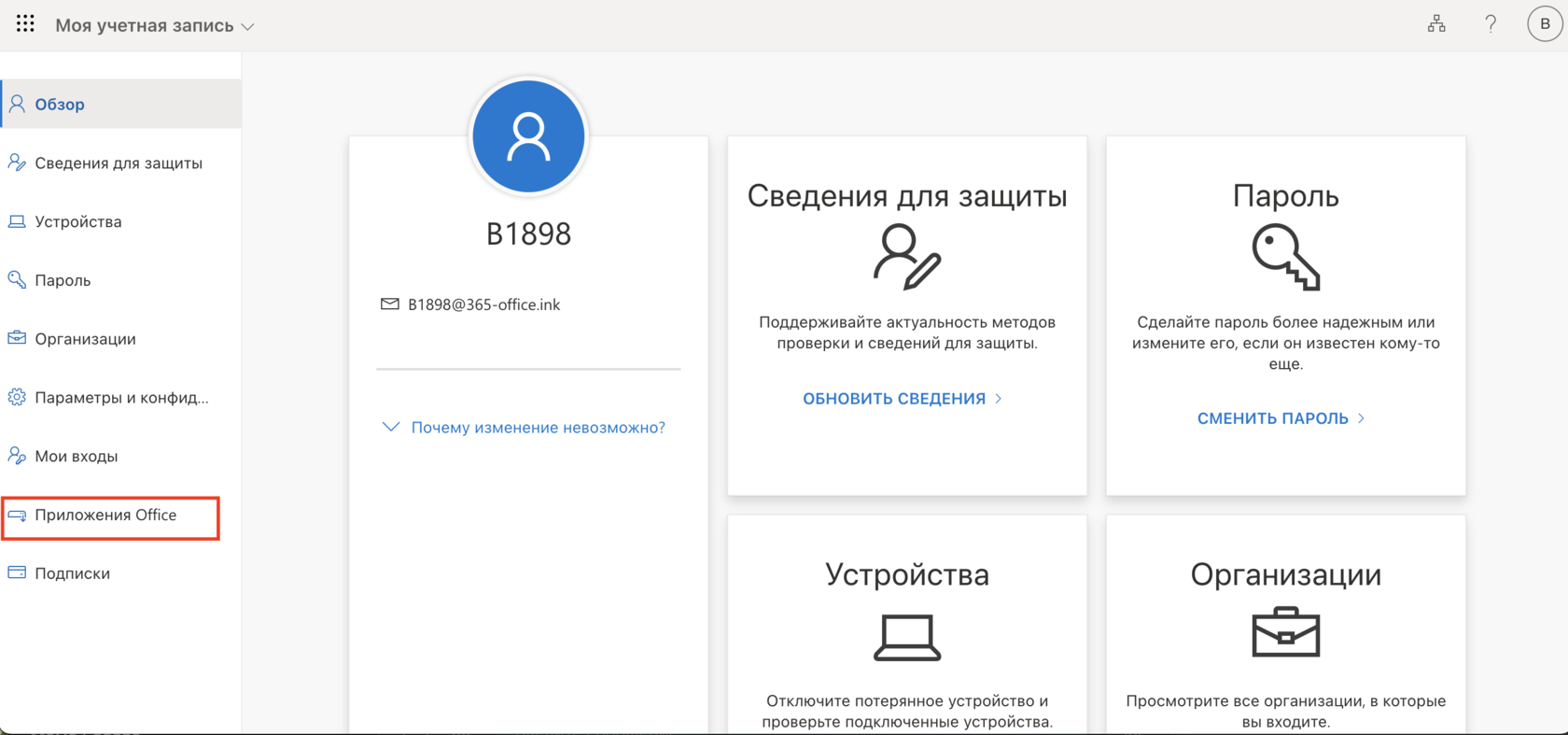Click the large briefcase icon on Организации card
Image resolution: width=1568 pixels, height=735 pixels.
(x=1285, y=632)
